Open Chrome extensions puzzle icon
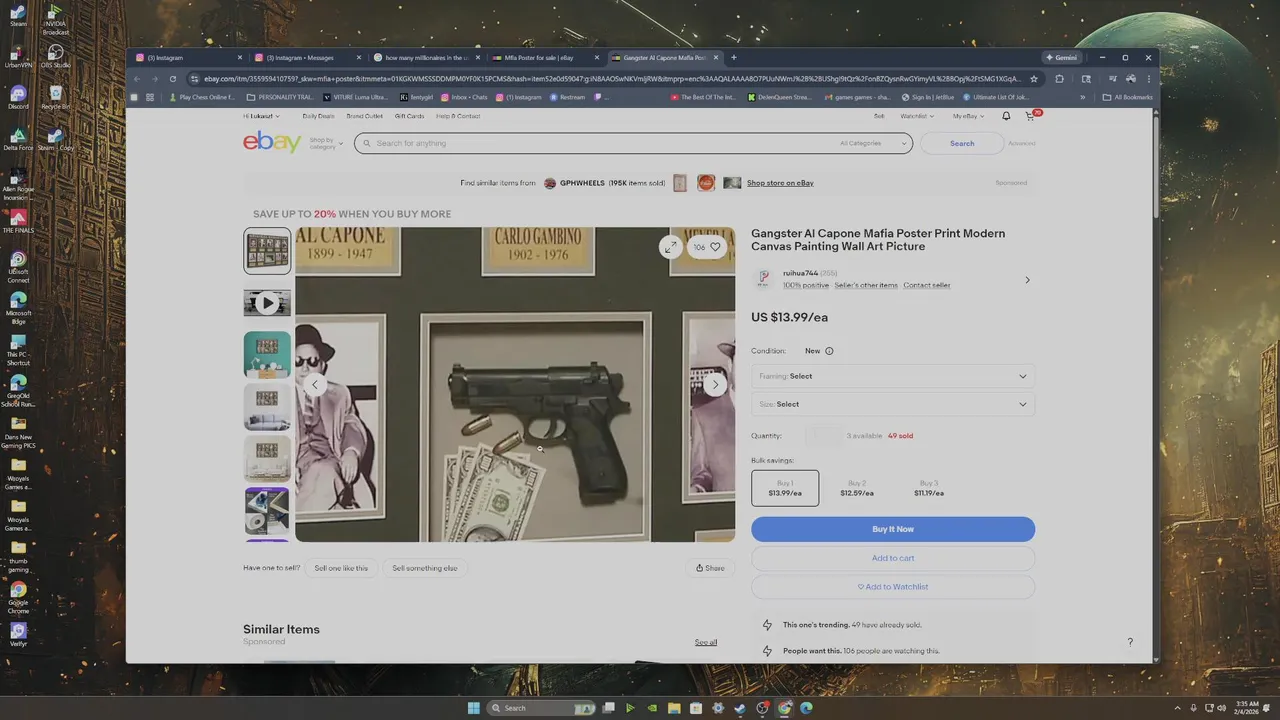 (x=1060, y=79)
